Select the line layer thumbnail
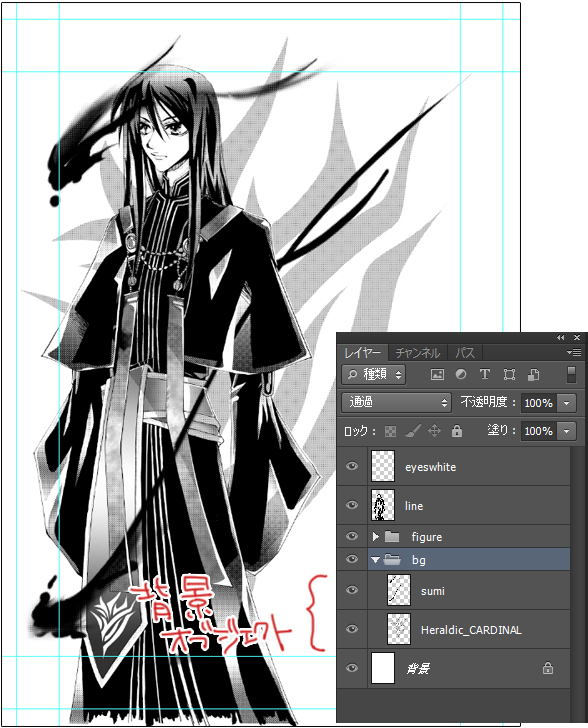588x728 pixels. click(x=383, y=505)
